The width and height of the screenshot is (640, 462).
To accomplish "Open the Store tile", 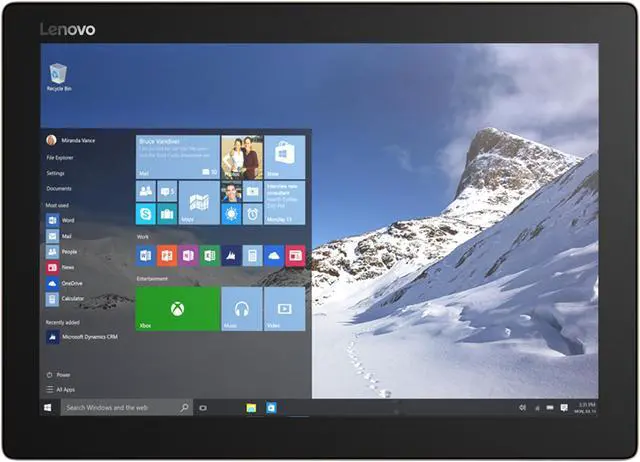I will (x=285, y=156).
